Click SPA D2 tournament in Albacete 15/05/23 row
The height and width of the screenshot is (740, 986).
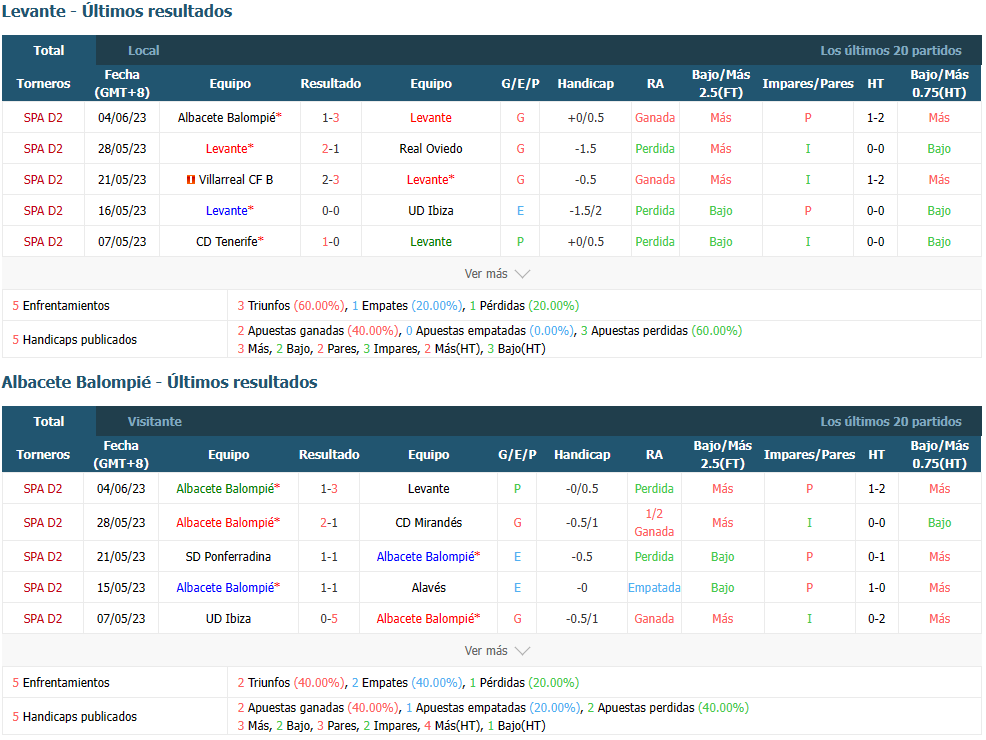[x=43, y=587]
